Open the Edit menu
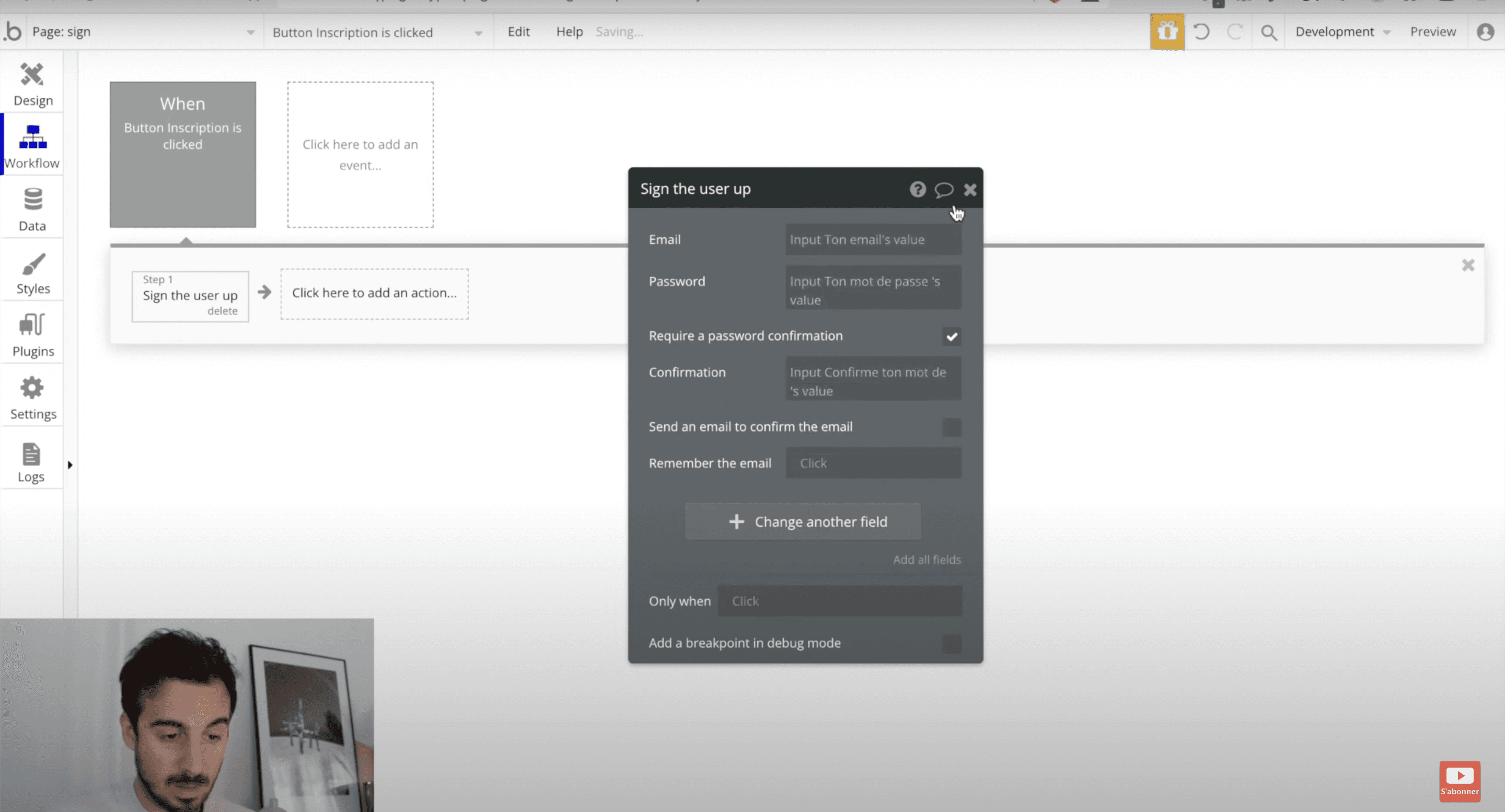 click(518, 31)
